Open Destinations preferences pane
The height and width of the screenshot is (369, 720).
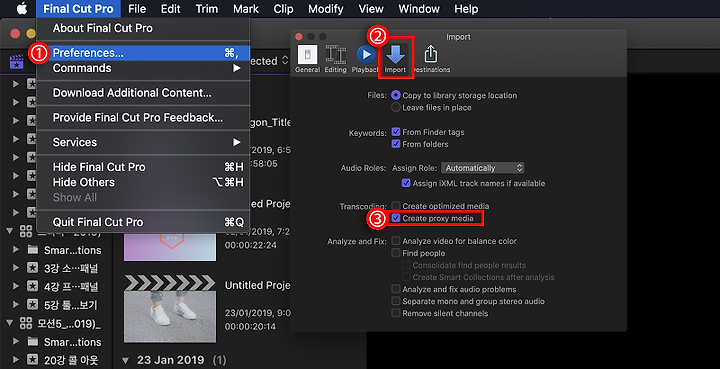coord(430,59)
